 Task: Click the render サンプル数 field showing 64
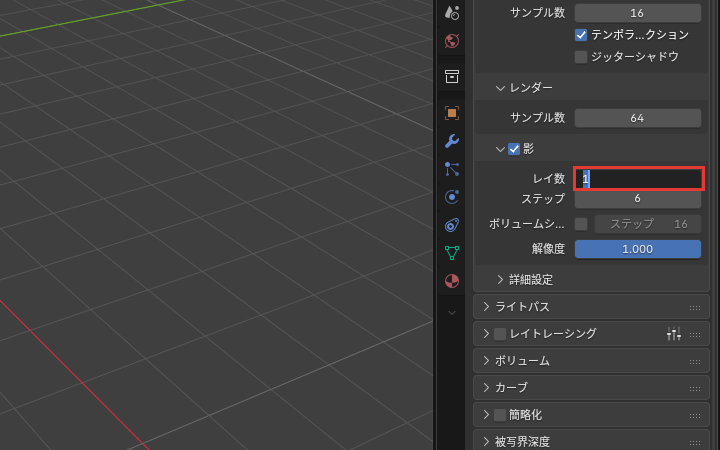pyautogui.click(x=638, y=118)
